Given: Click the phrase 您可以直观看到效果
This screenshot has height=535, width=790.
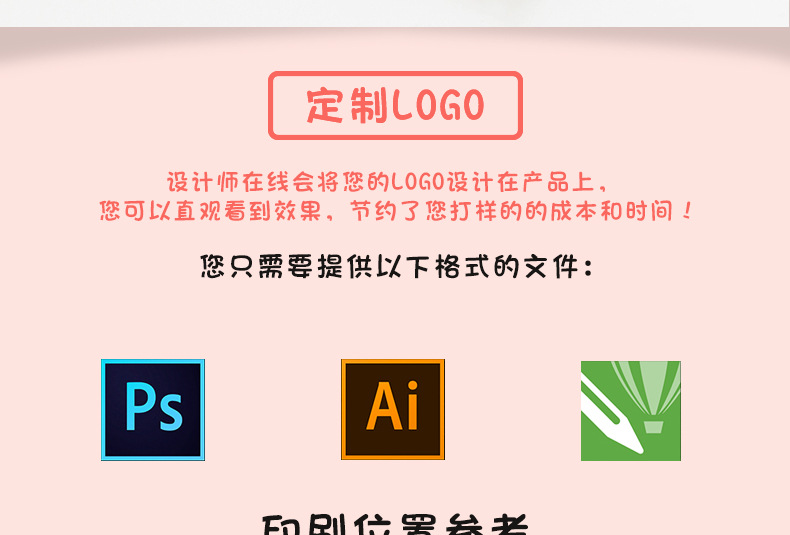Looking at the screenshot, I should (x=211, y=211).
